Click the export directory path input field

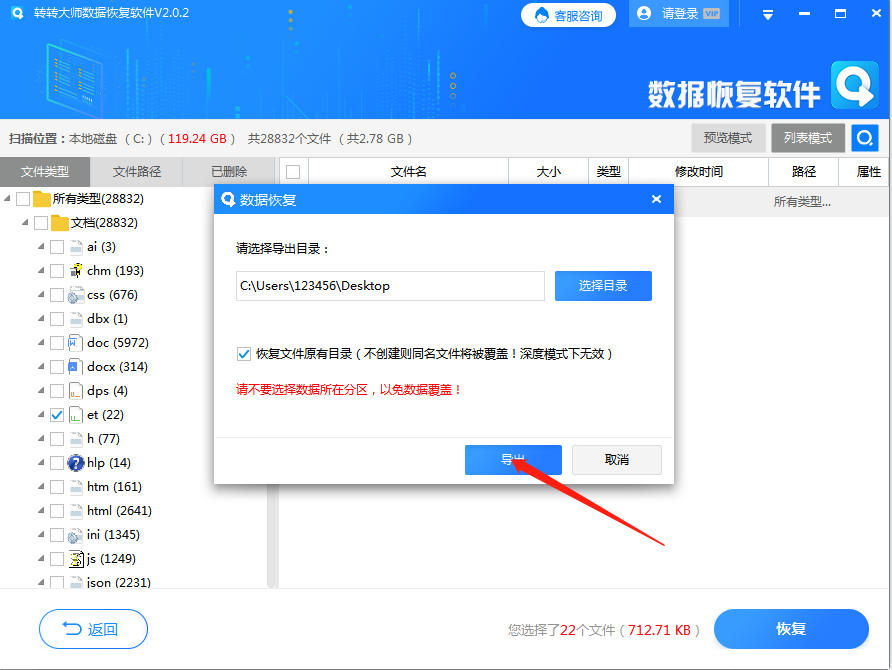(x=390, y=286)
